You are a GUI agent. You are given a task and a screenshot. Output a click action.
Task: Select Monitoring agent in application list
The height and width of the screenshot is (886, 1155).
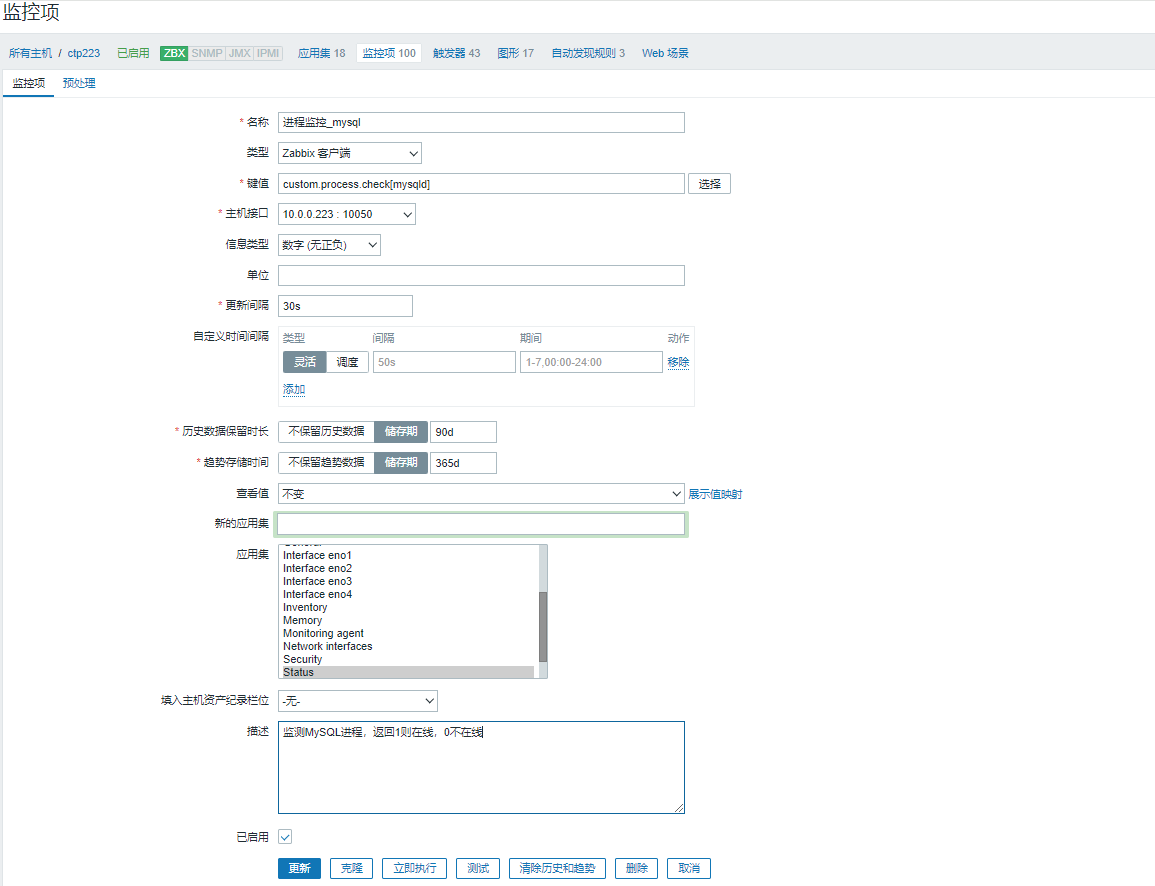pyautogui.click(x=408, y=633)
